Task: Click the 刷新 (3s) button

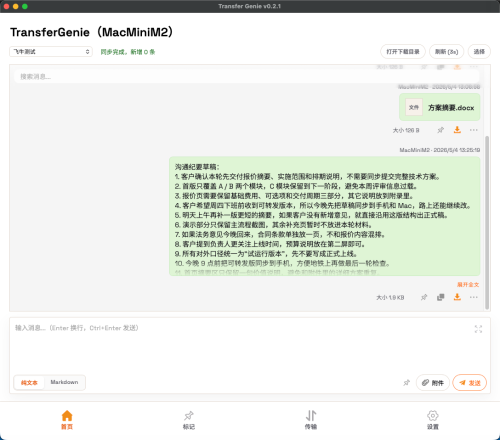Action: (x=446, y=52)
